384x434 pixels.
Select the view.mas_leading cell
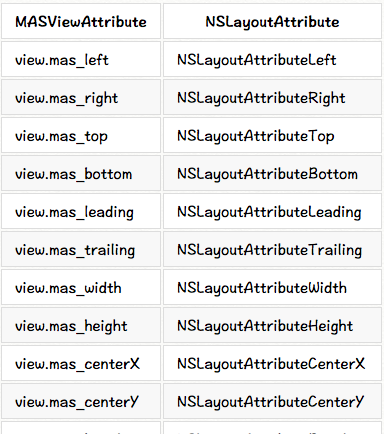click(81, 211)
